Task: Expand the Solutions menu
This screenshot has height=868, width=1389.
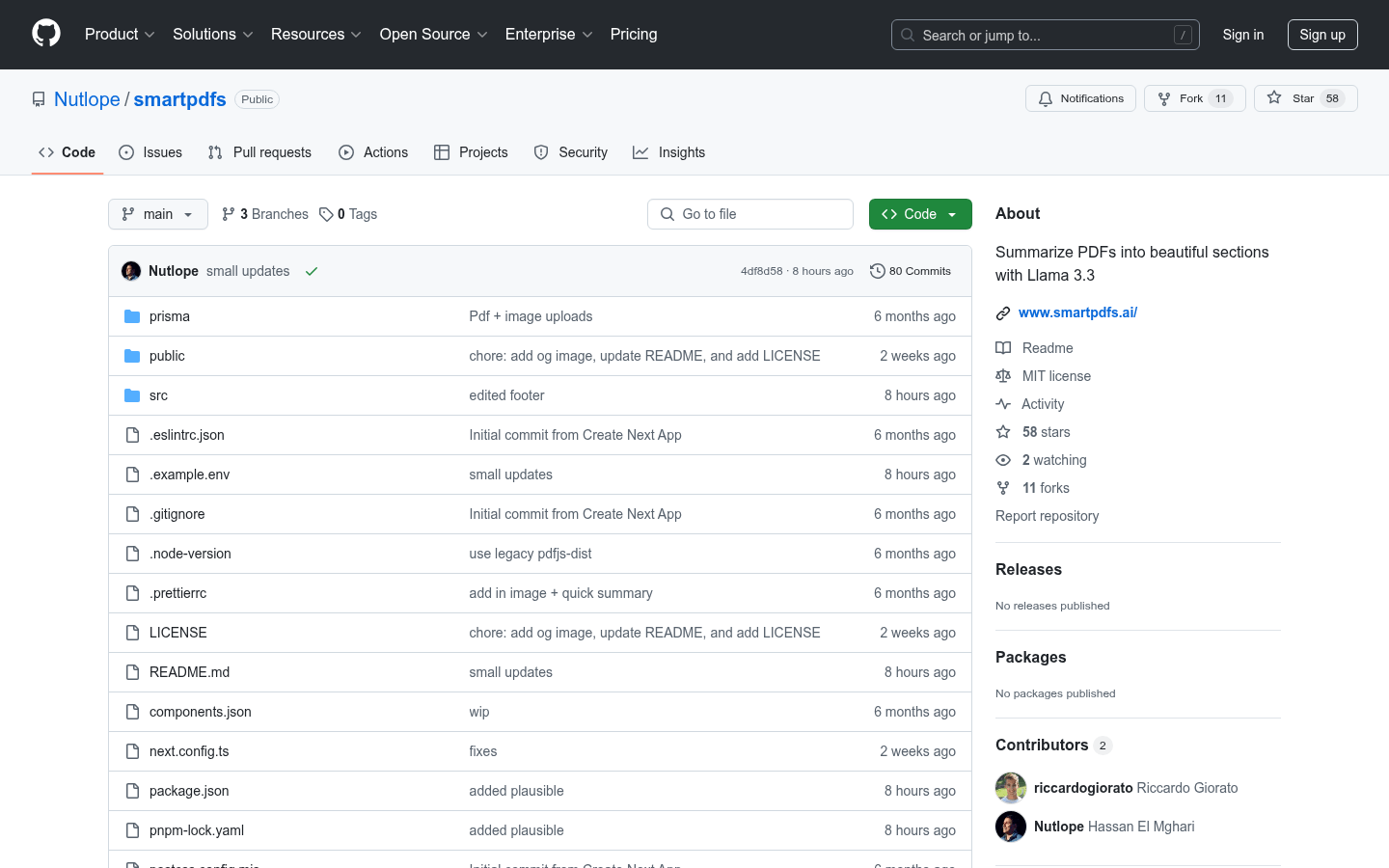Action: click(213, 34)
